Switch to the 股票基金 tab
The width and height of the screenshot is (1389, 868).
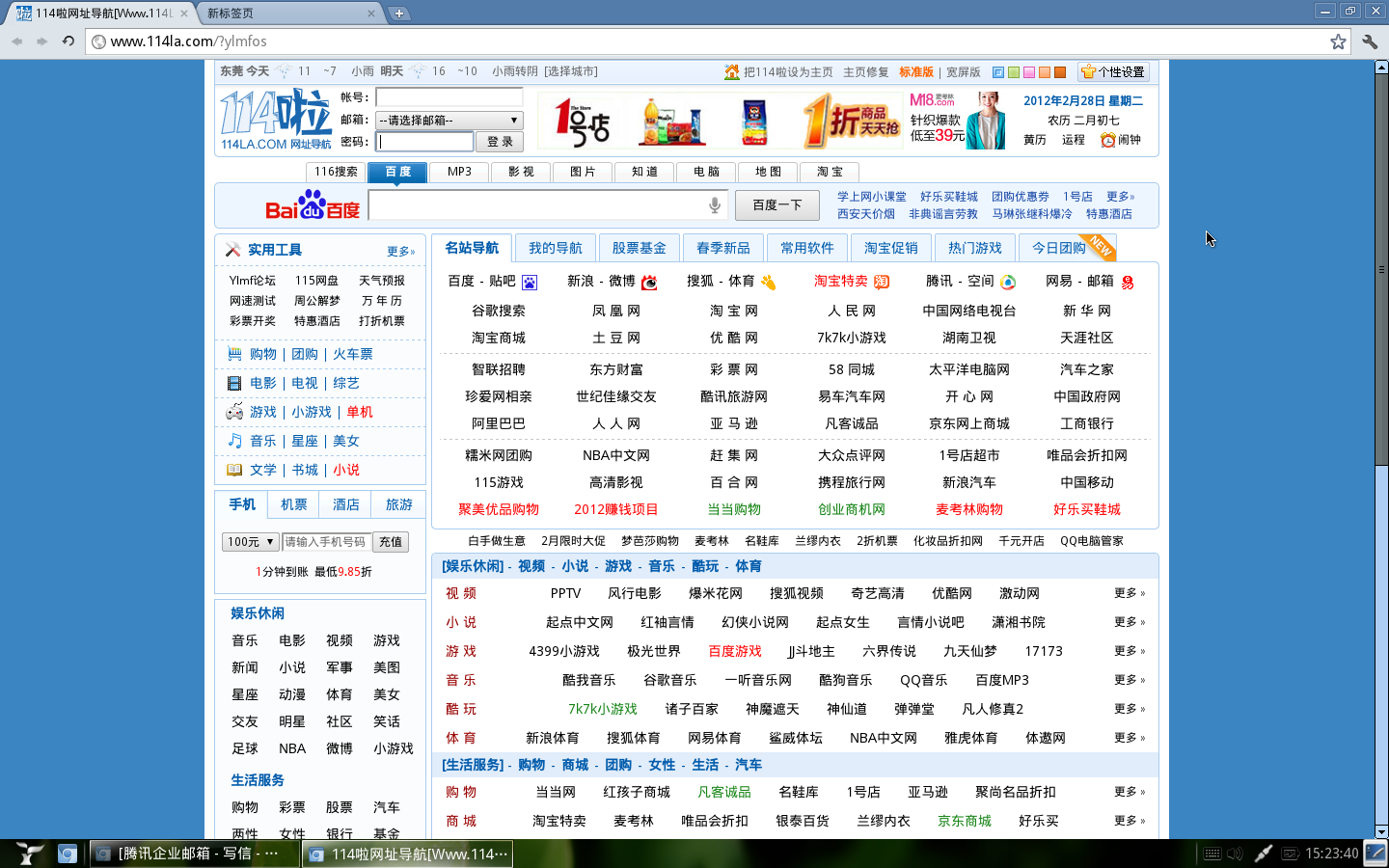point(640,248)
